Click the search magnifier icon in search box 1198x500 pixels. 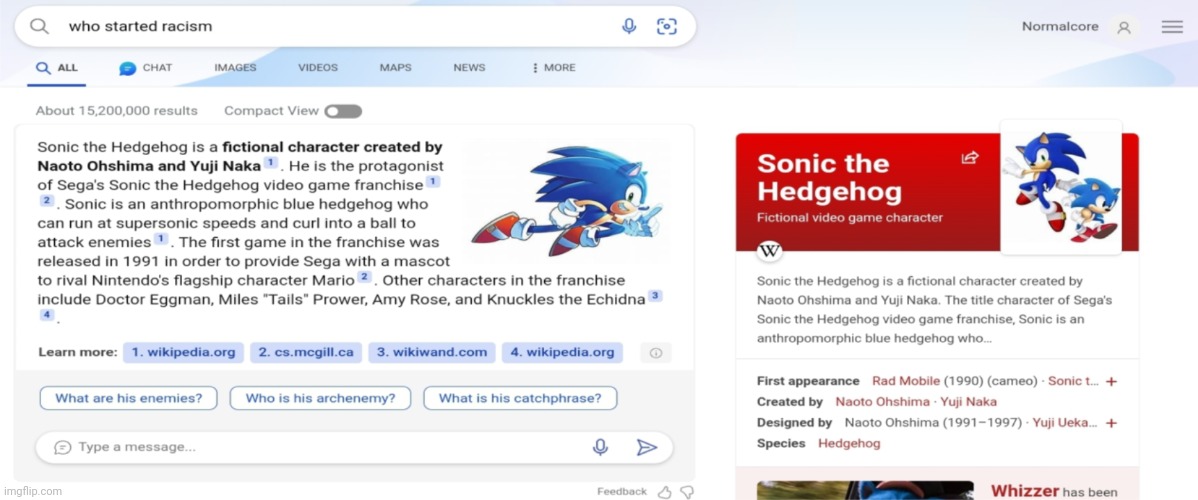[39, 26]
